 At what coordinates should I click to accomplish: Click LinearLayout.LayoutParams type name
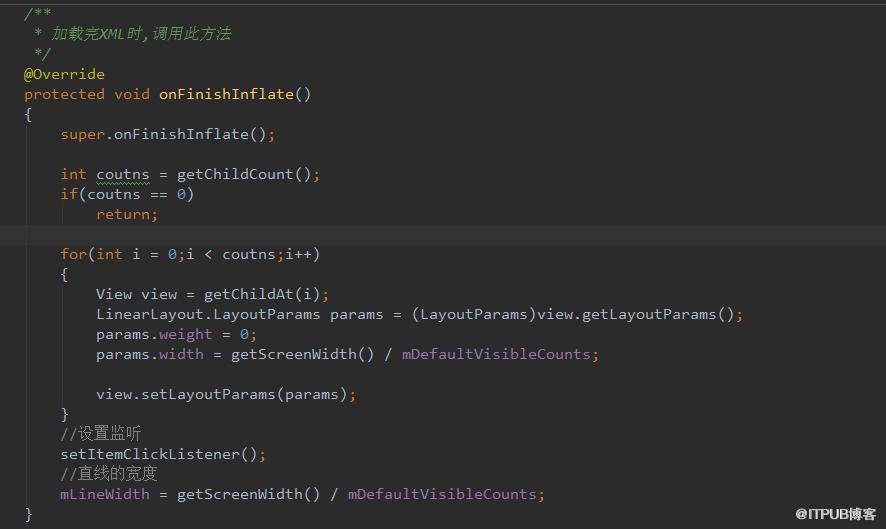[208, 314]
